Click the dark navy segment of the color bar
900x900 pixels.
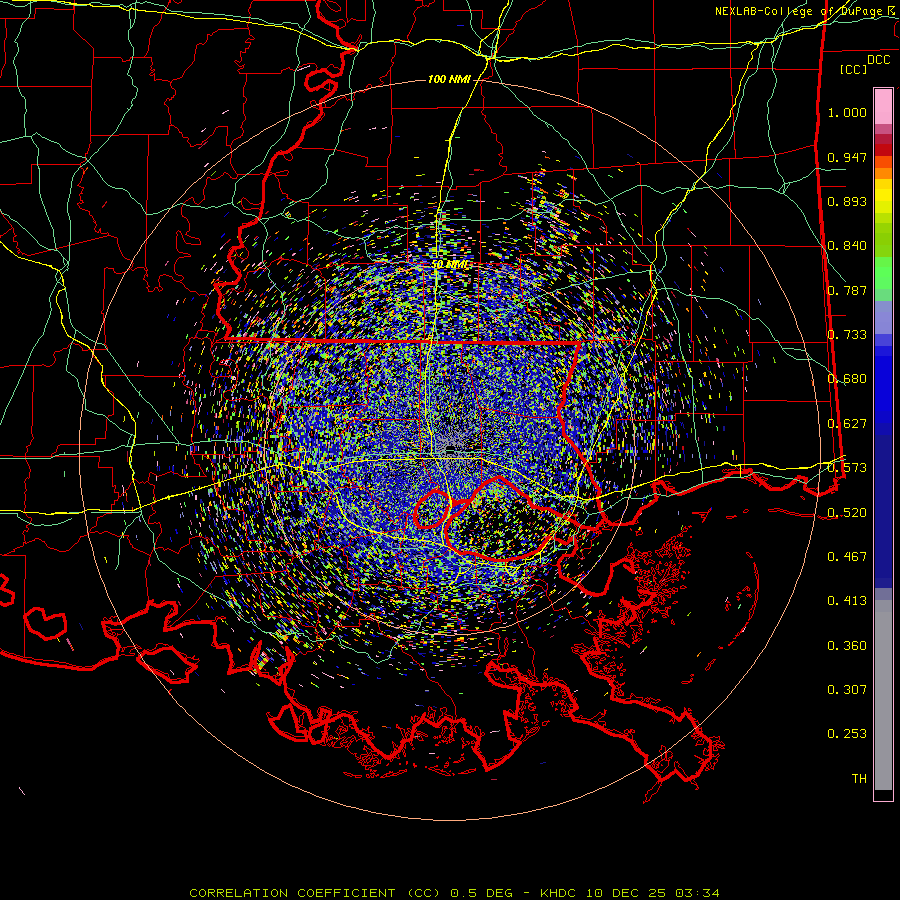883,511
